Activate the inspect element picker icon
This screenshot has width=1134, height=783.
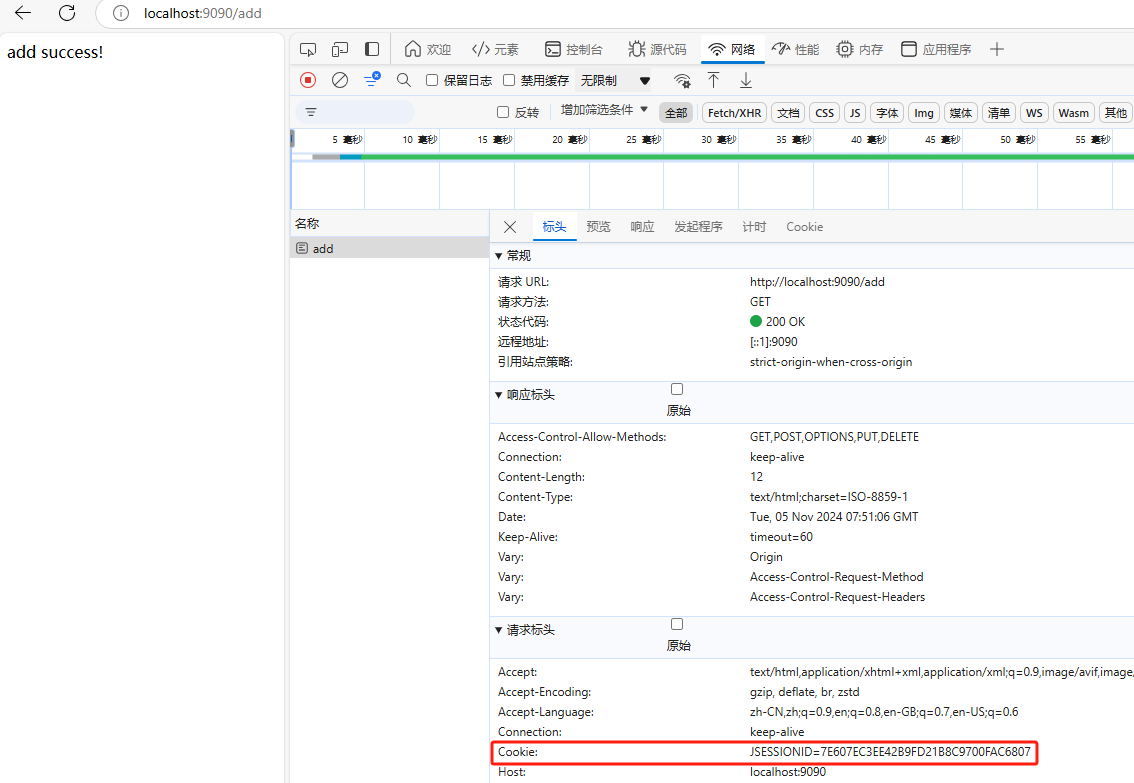click(308, 49)
